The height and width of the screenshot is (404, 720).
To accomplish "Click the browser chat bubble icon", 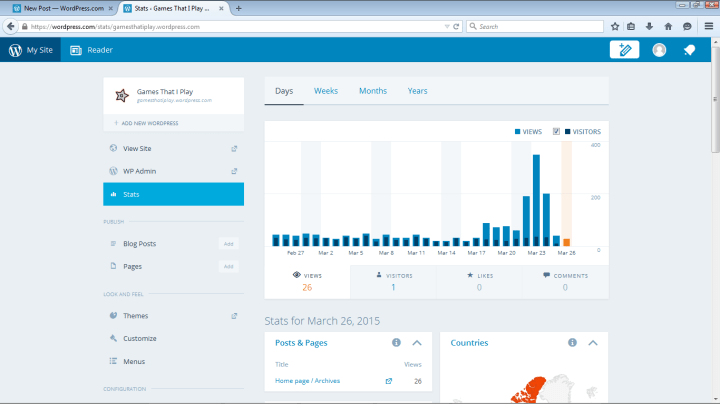I will tap(687, 27).
